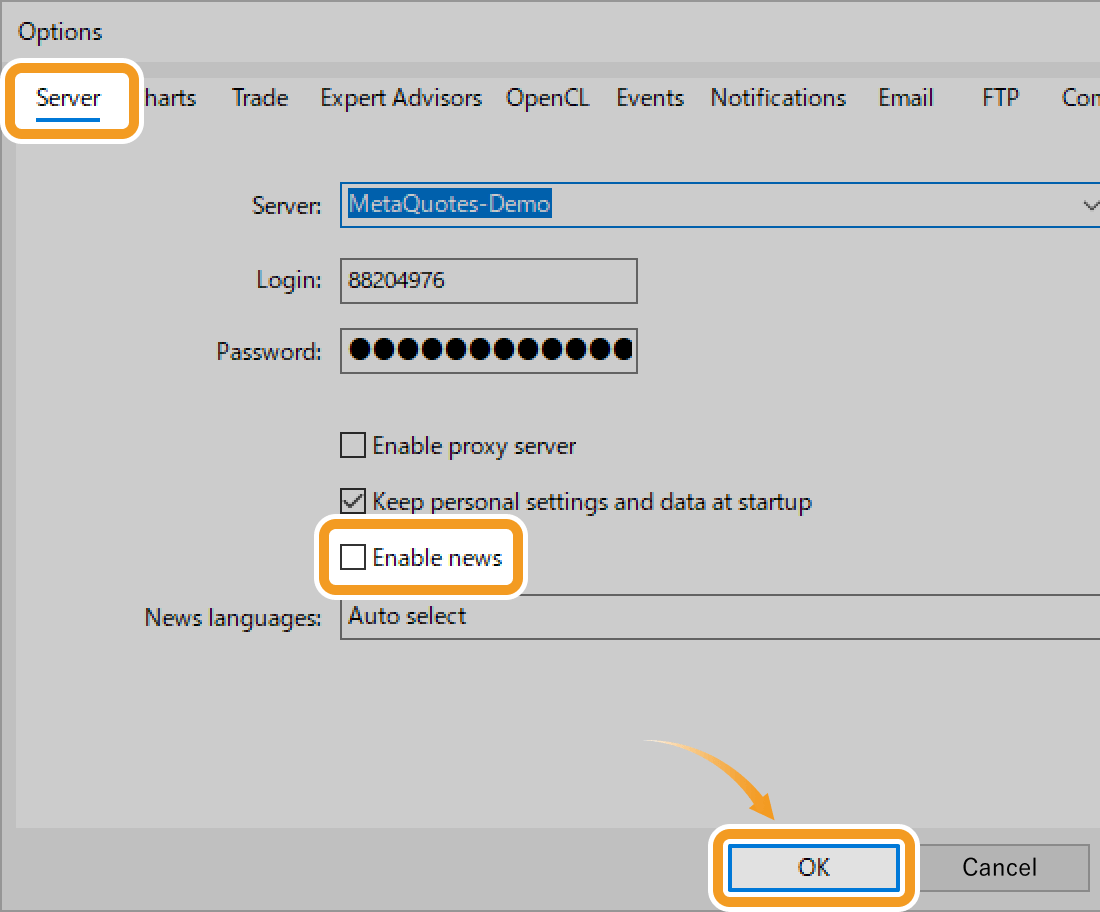1100x912 pixels.
Task: Click the Login number field
Action: 488,281
